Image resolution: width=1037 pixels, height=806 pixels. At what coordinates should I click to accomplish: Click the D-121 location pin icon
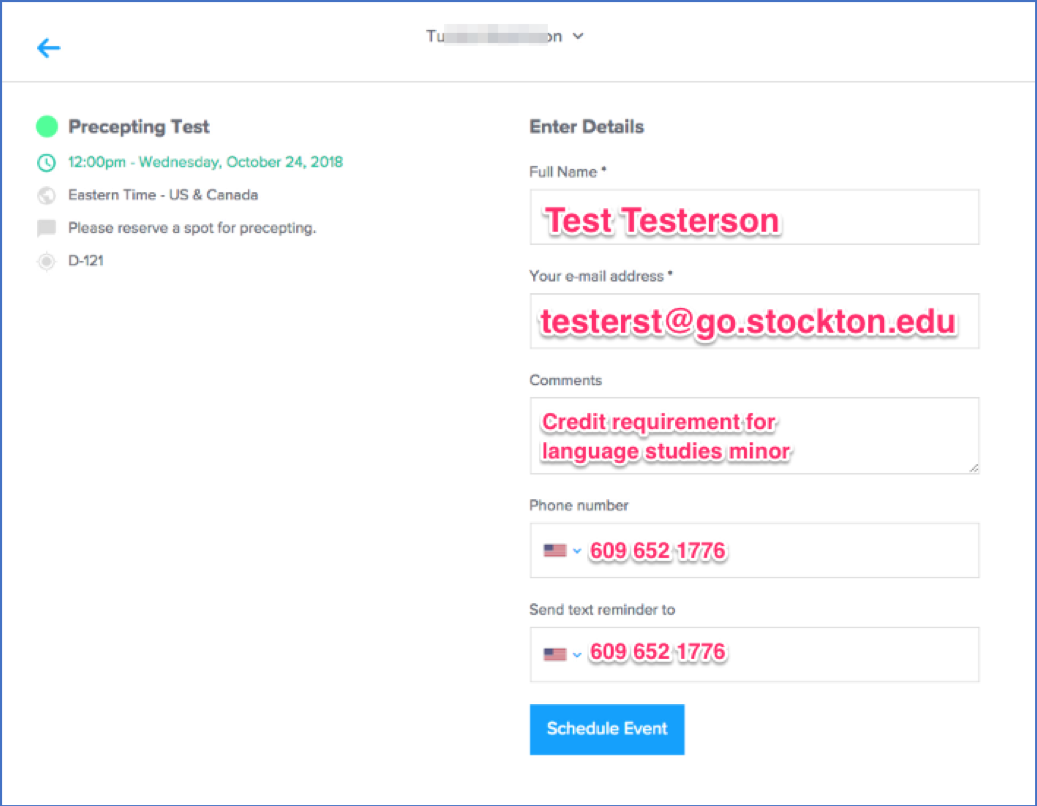[x=46, y=261]
